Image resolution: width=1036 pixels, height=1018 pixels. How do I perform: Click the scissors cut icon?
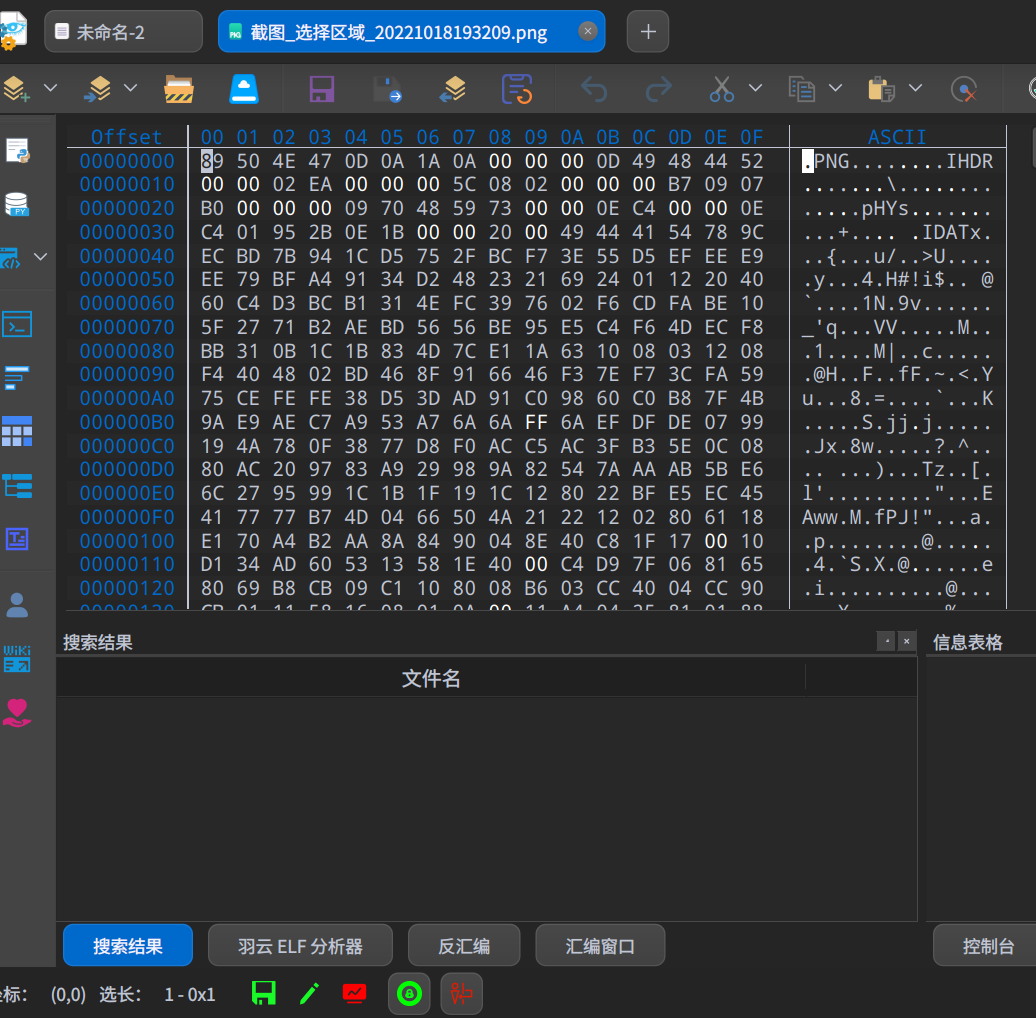coord(721,89)
